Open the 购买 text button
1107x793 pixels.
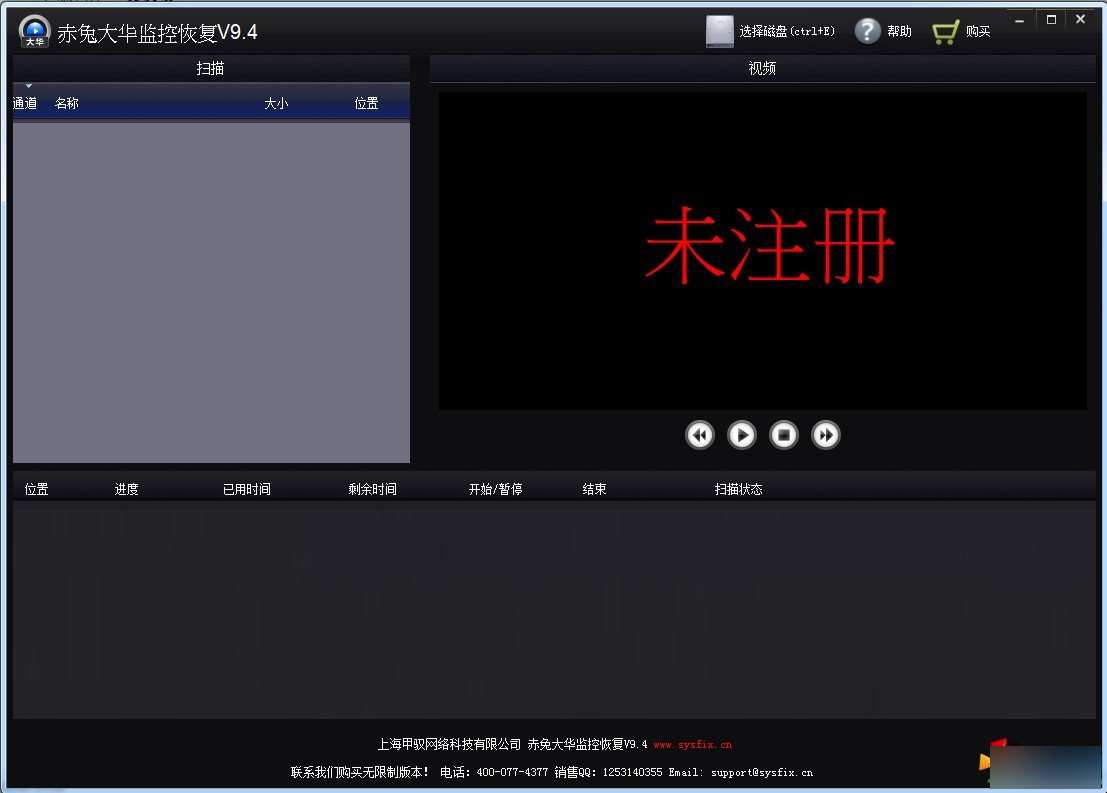tap(978, 31)
